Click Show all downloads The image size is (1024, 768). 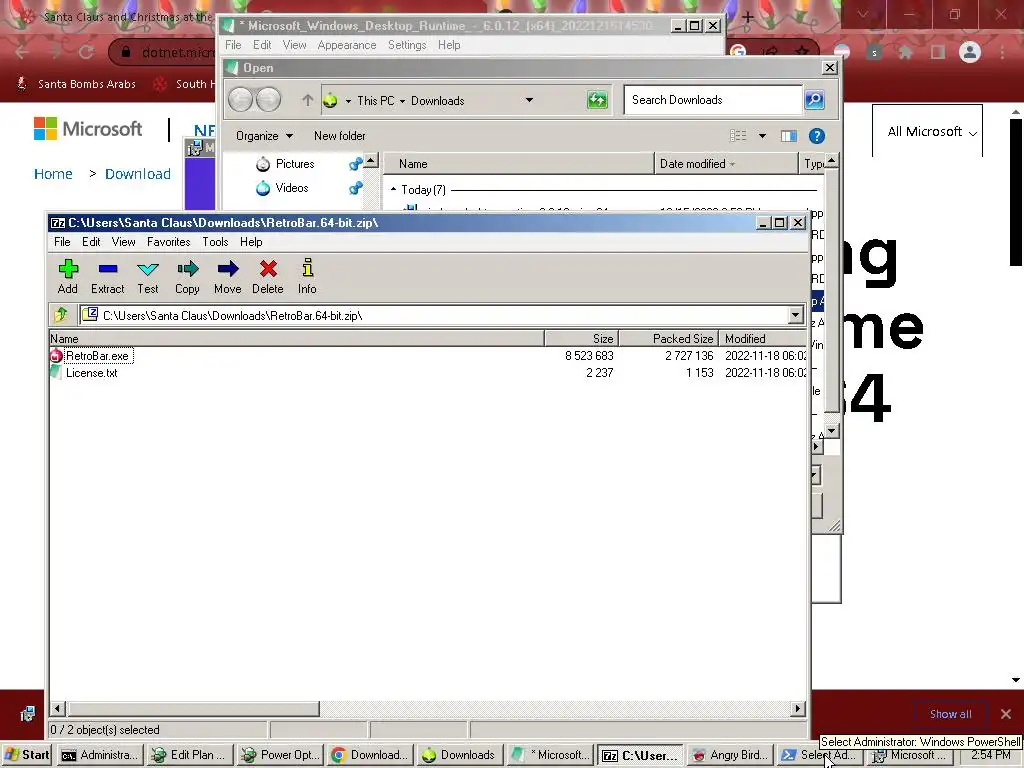click(x=950, y=714)
